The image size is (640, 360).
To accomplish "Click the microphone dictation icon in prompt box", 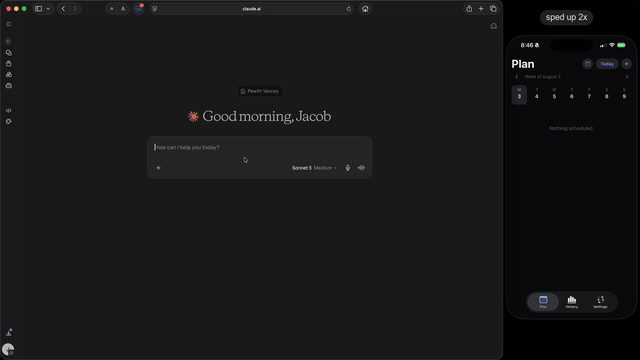I will tap(348, 168).
